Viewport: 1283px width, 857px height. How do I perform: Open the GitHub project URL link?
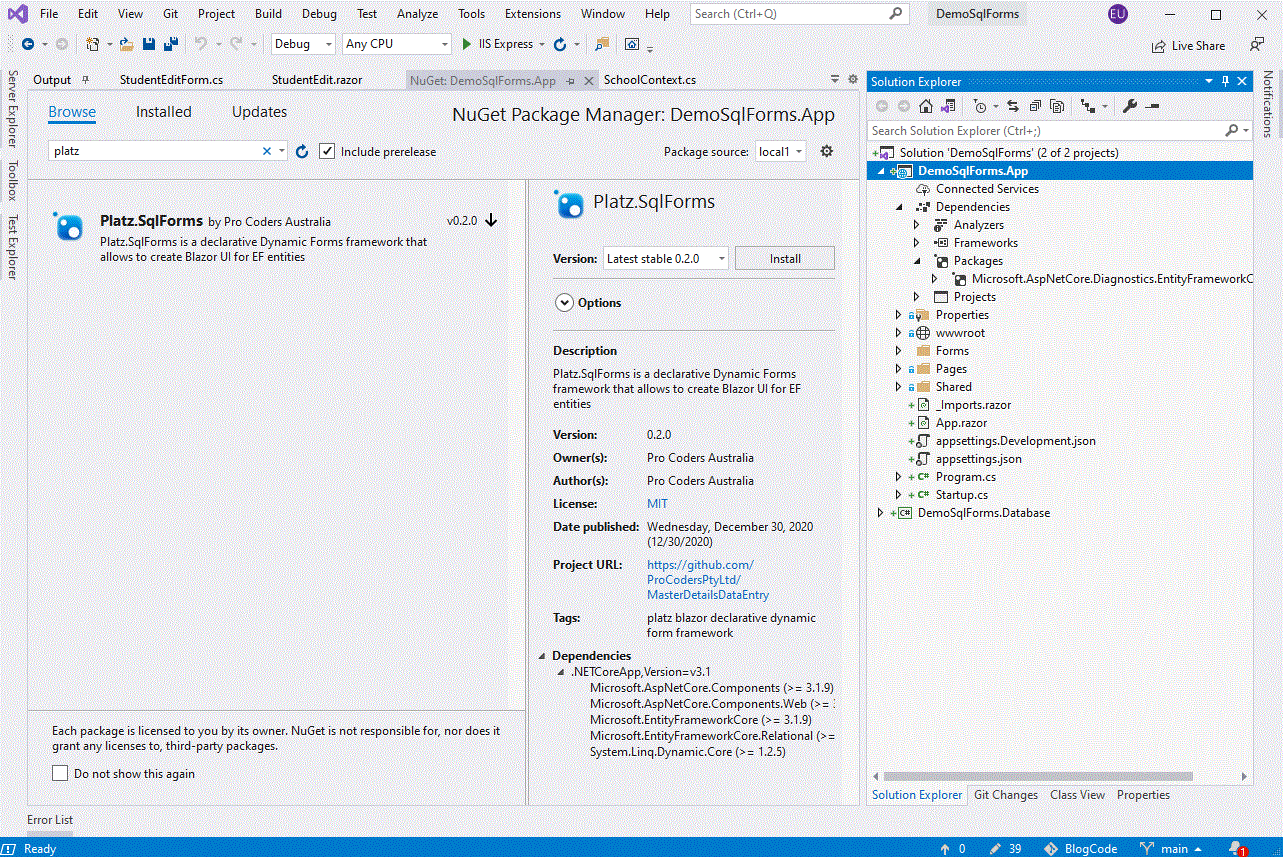(x=708, y=580)
